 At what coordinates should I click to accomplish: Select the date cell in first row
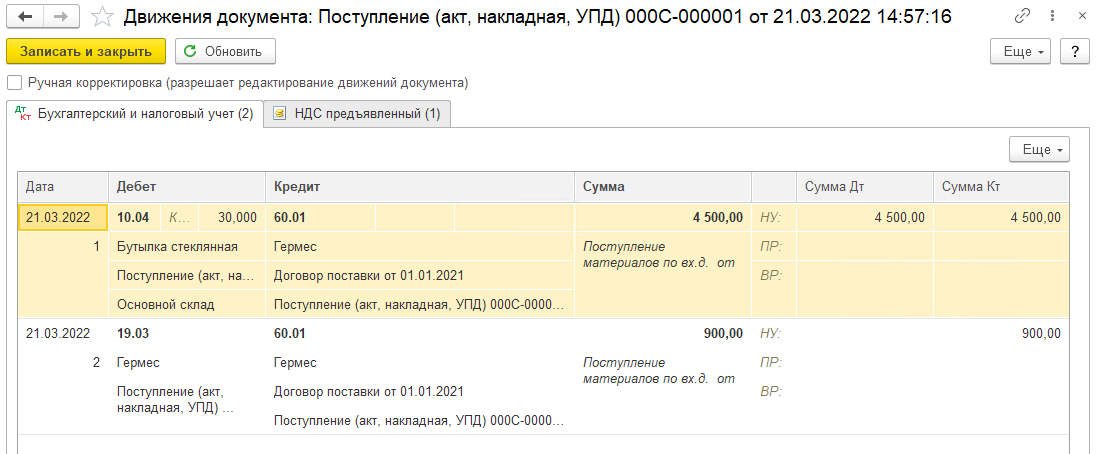coord(63,218)
